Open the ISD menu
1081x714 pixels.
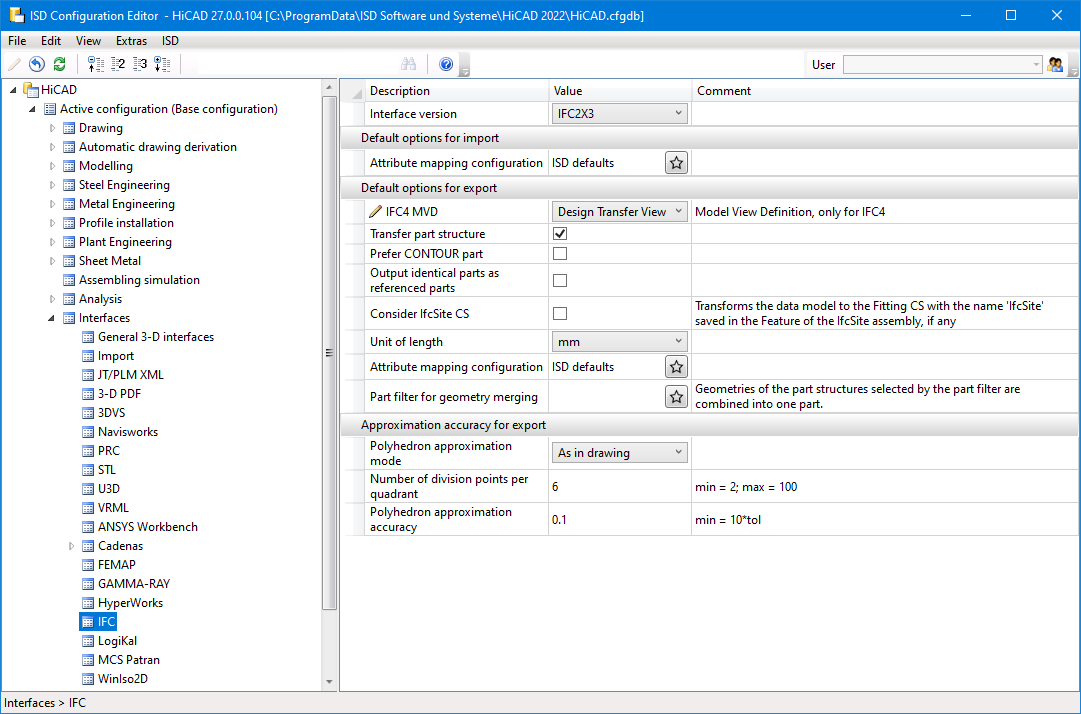(x=171, y=41)
